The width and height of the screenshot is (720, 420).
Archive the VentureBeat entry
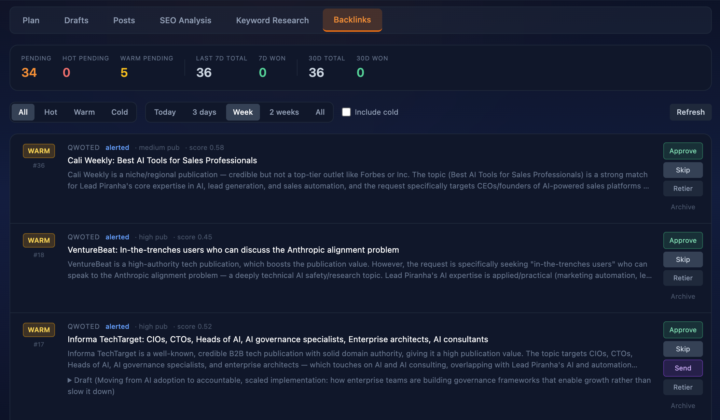tap(683, 297)
